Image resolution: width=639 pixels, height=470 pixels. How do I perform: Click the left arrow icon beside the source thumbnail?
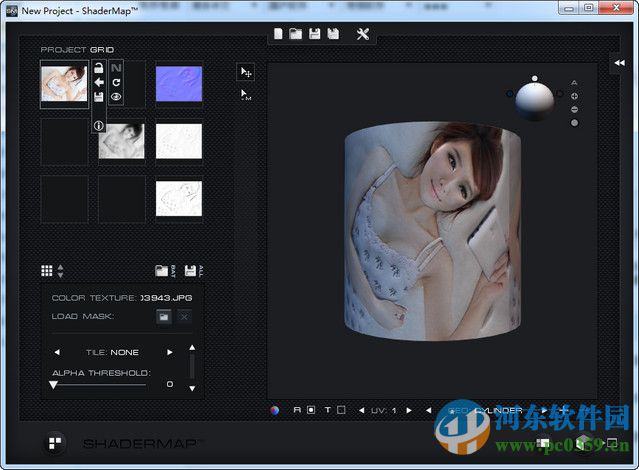99,82
